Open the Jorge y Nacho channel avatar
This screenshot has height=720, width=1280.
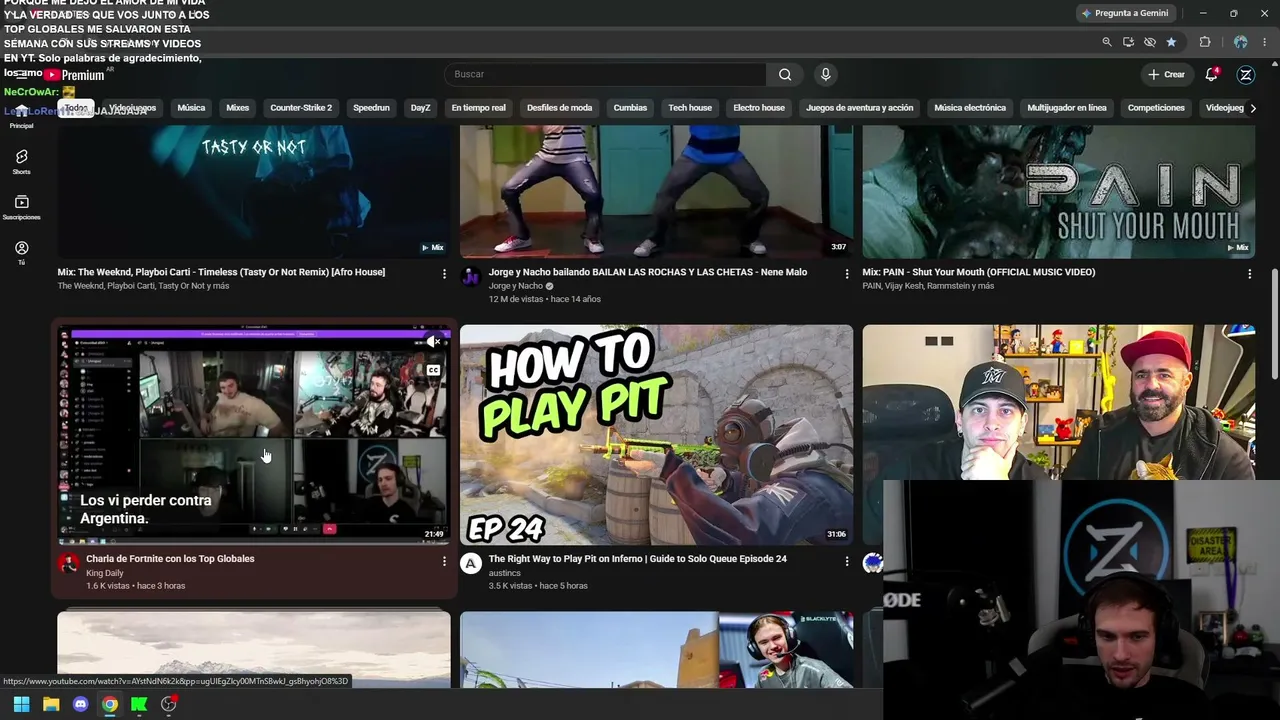[x=471, y=277]
